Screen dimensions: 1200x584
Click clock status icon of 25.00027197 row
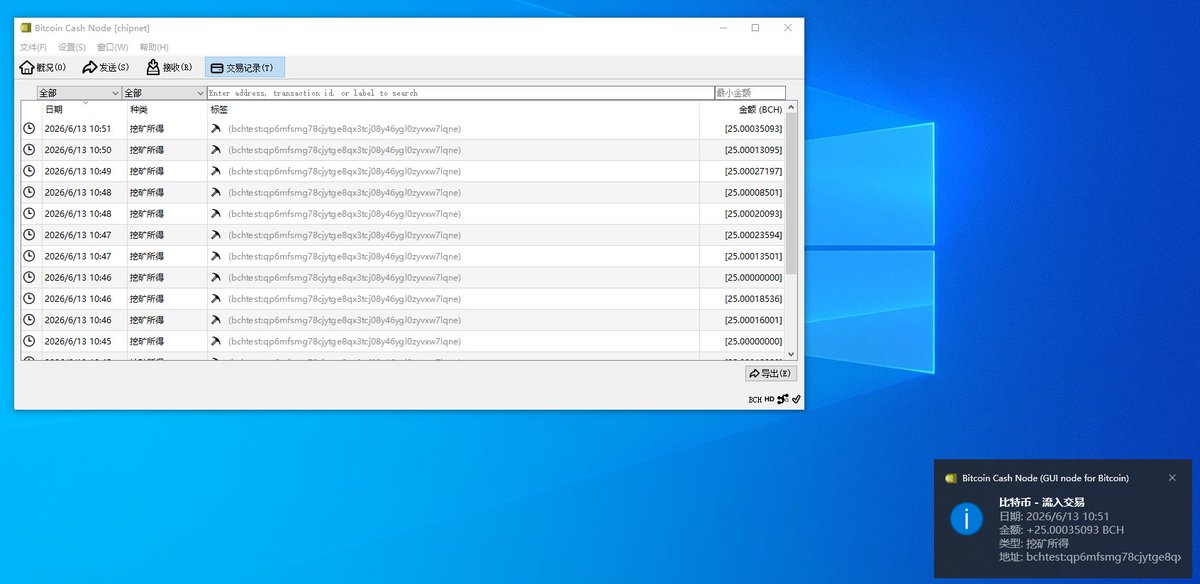29,171
